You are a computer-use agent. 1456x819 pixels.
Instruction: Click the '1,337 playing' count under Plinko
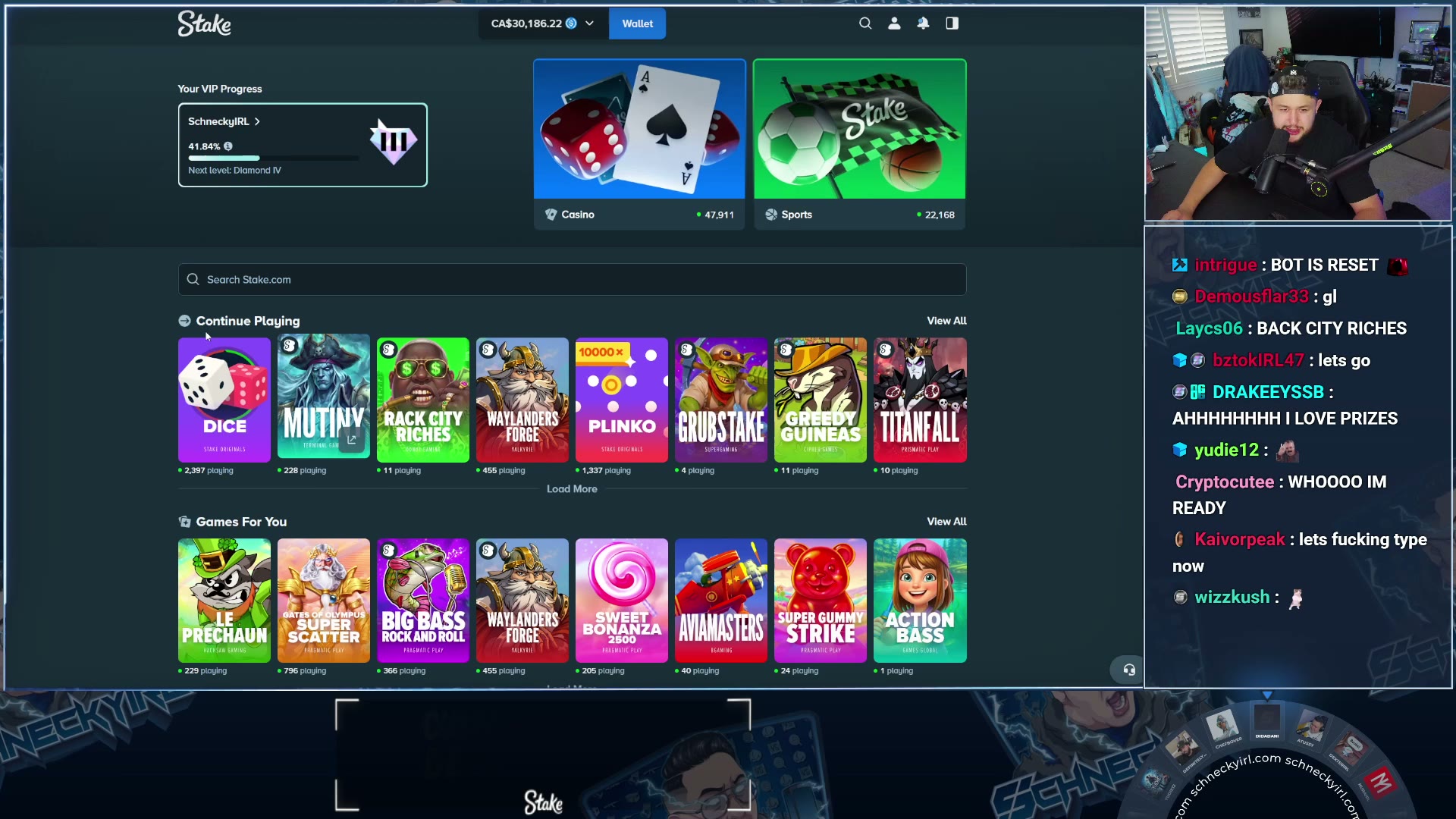[x=606, y=470]
